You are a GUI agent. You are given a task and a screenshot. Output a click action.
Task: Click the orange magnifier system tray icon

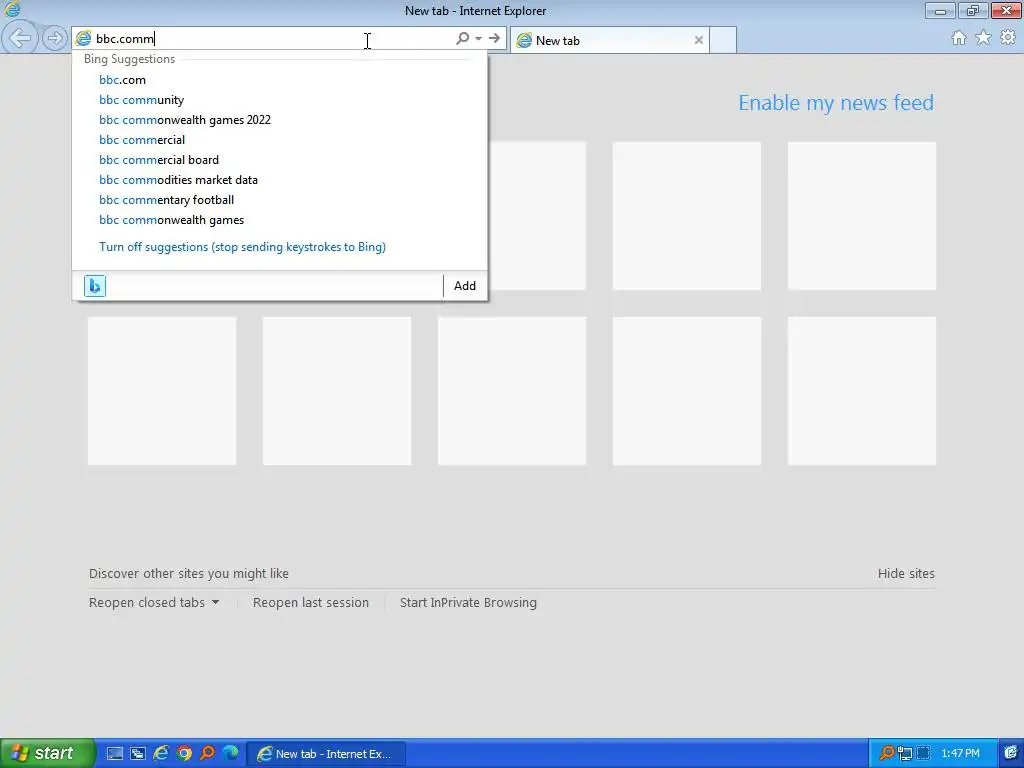tap(886, 754)
